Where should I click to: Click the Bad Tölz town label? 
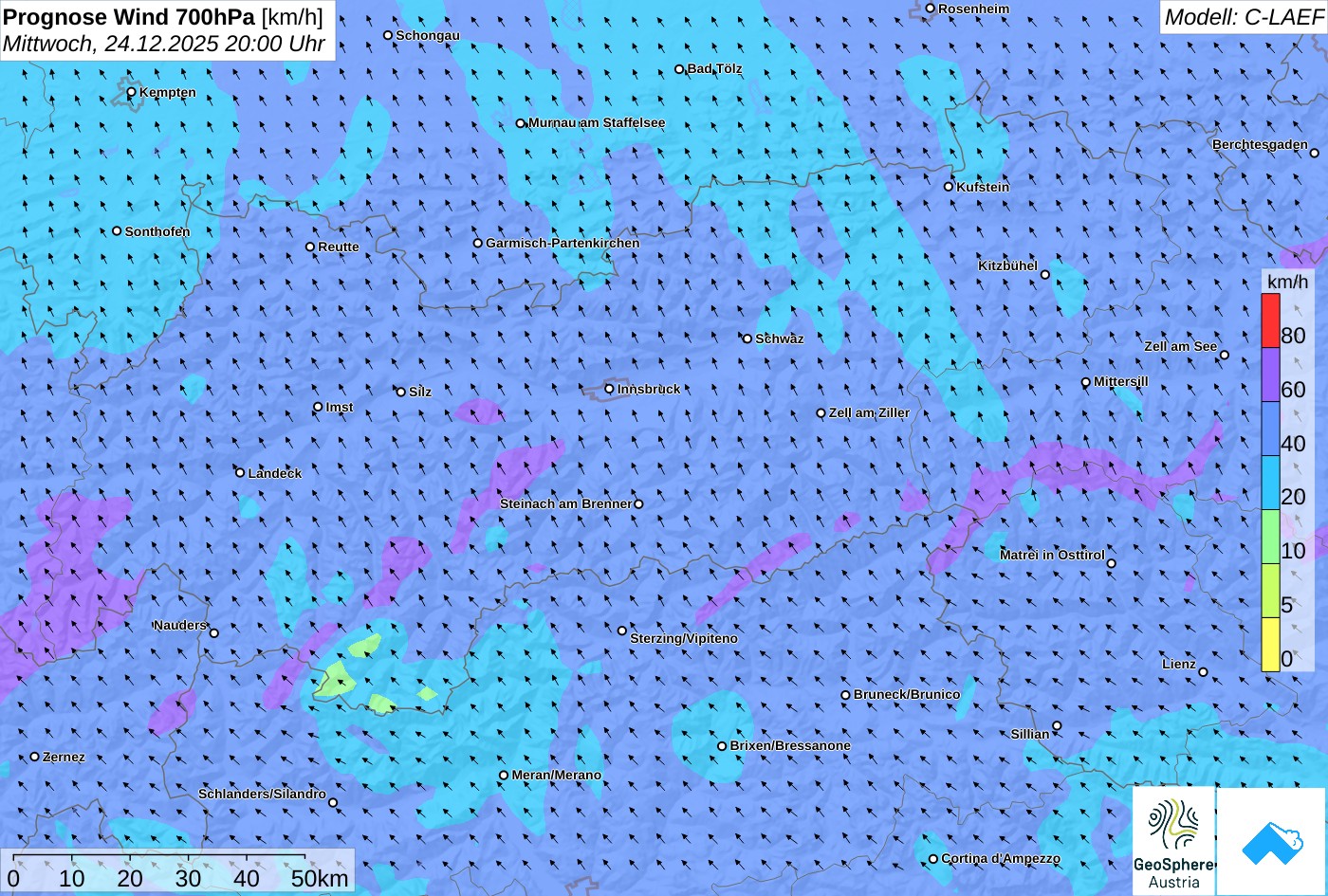[x=715, y=68]
